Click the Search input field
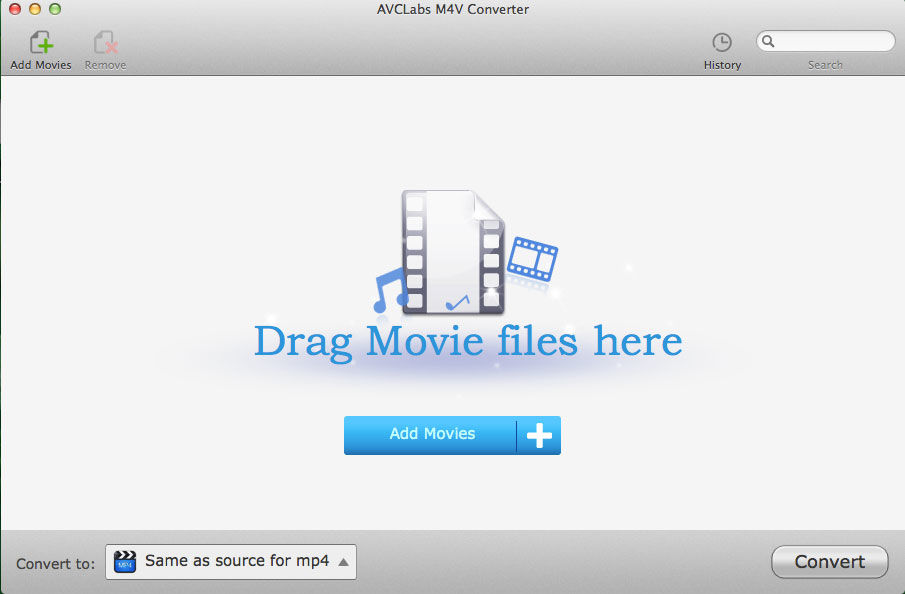This screenshot has height=594, width=905. click(x=825, y=41)
